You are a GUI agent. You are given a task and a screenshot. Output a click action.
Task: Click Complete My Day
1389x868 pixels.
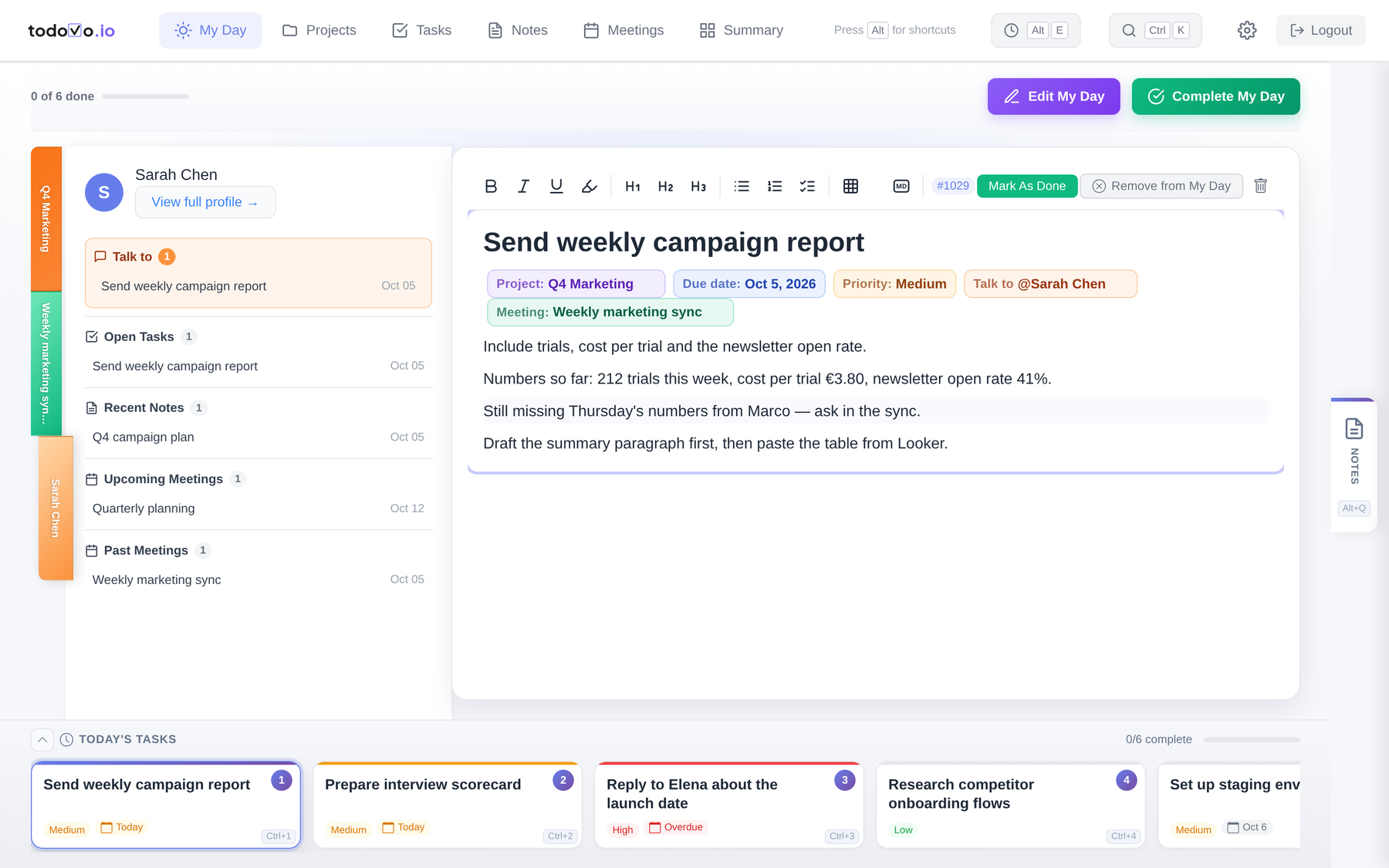point(1215,96)
